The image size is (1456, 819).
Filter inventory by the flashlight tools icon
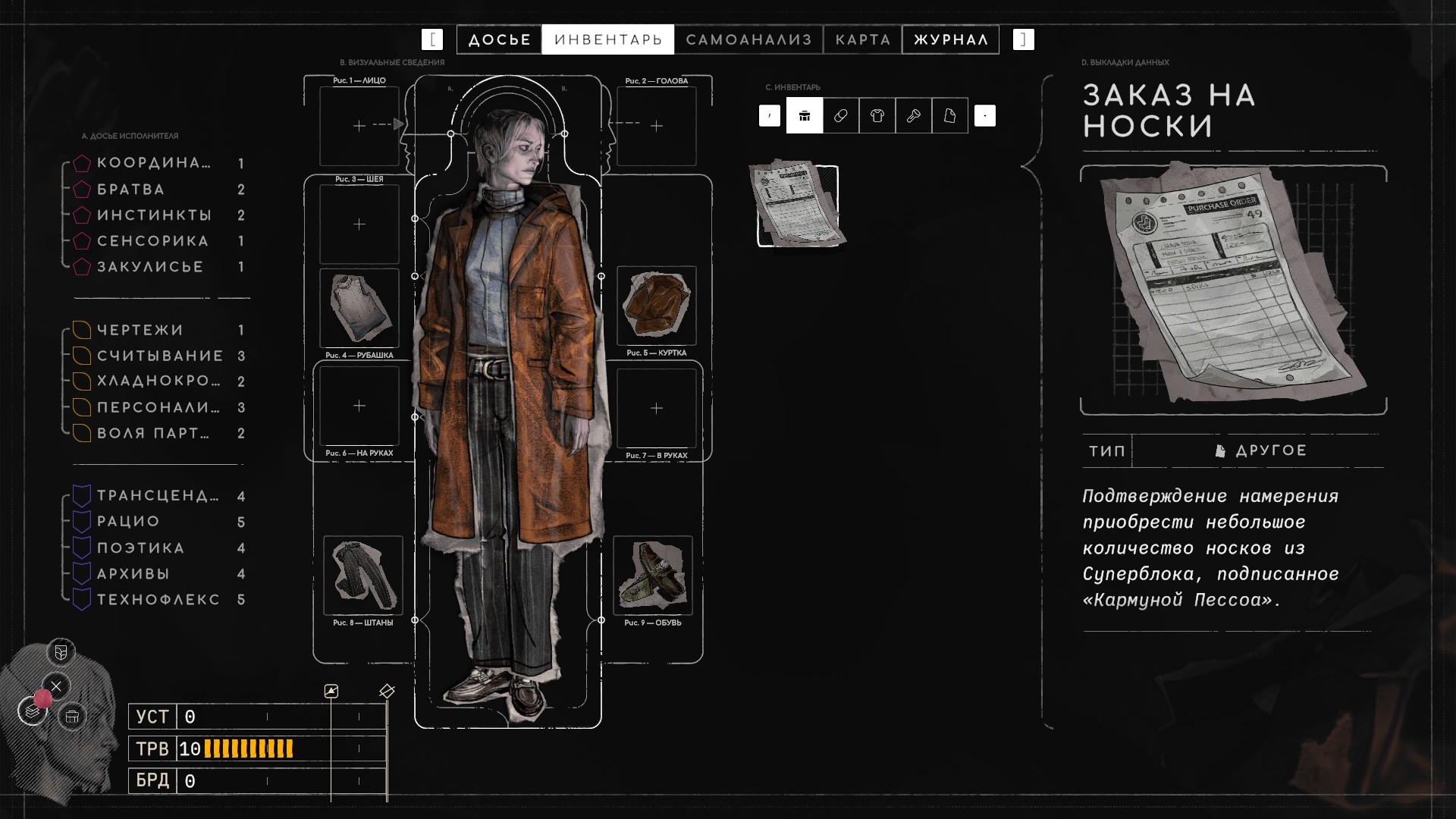(914, 116)
